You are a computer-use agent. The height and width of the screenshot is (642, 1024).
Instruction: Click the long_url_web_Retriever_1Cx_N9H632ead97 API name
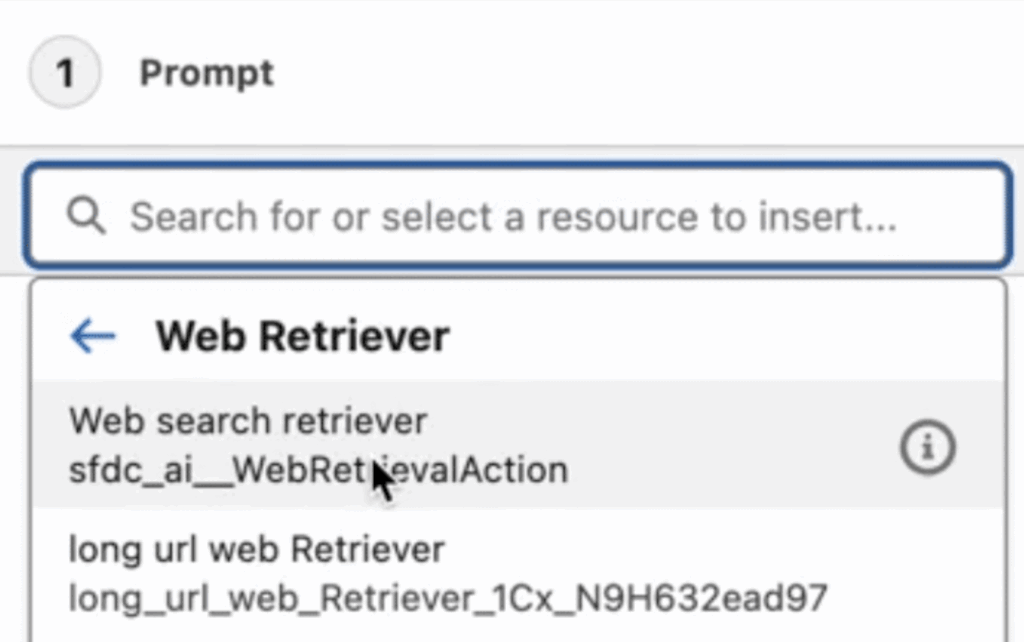point(448,598)
